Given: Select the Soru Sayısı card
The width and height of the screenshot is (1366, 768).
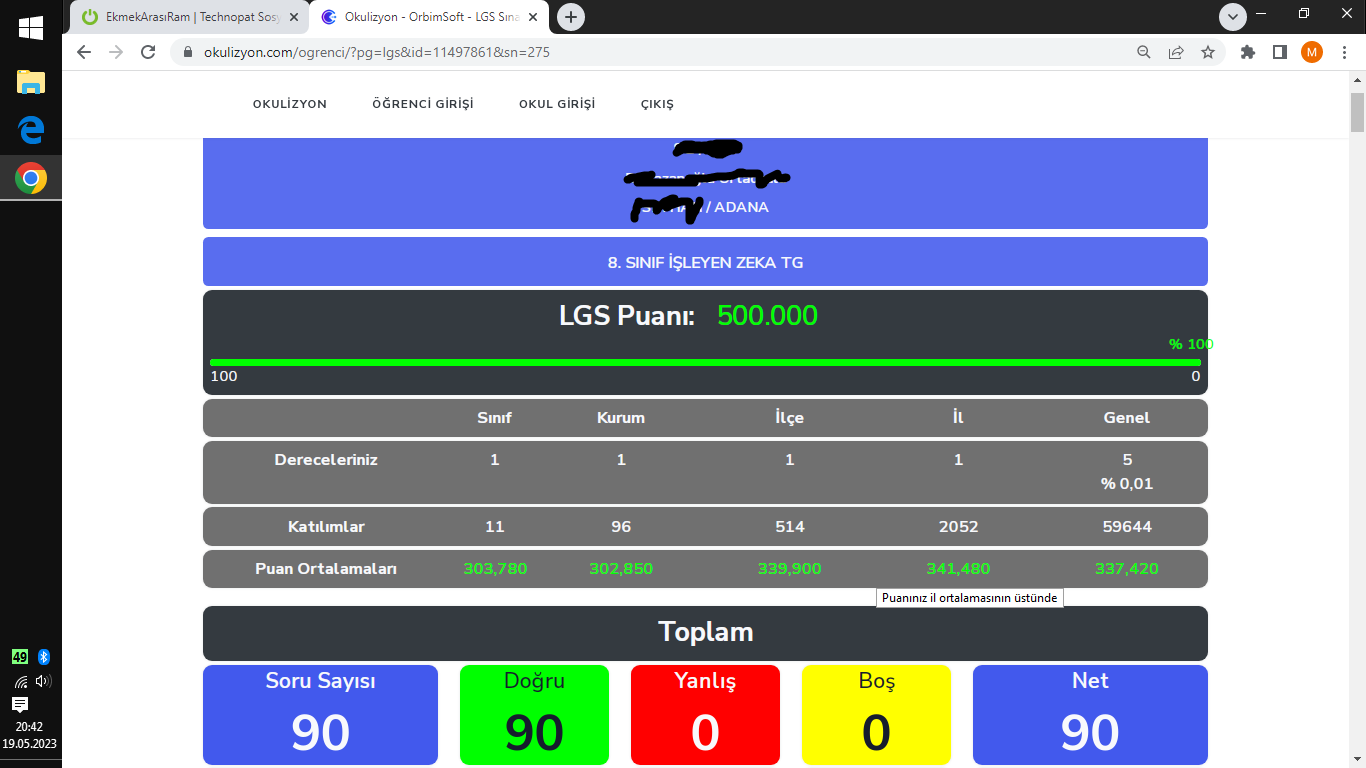Looking at the screenshot, I should [320, 715].
